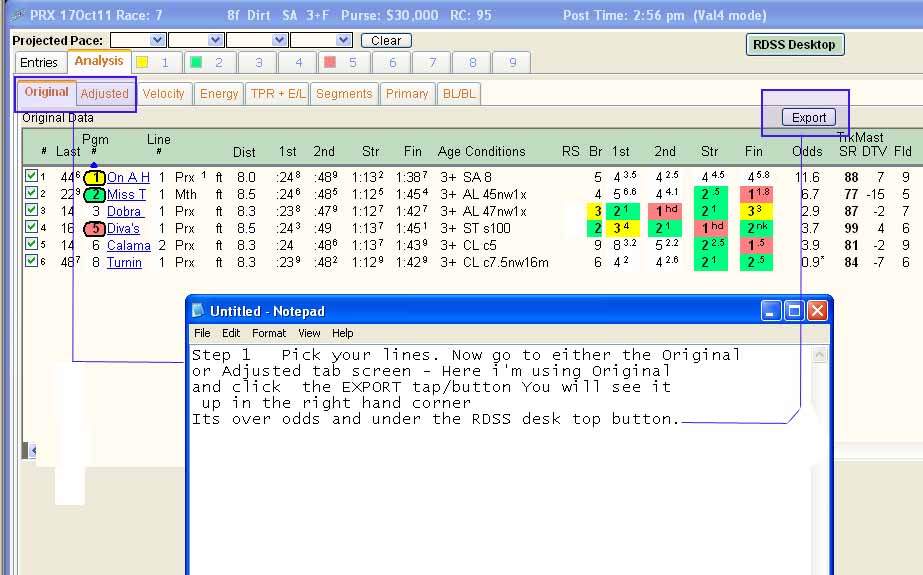The height and width of the screenshot is (575, 923).
Task: Open horse tab 3
Action: (258, 62)
